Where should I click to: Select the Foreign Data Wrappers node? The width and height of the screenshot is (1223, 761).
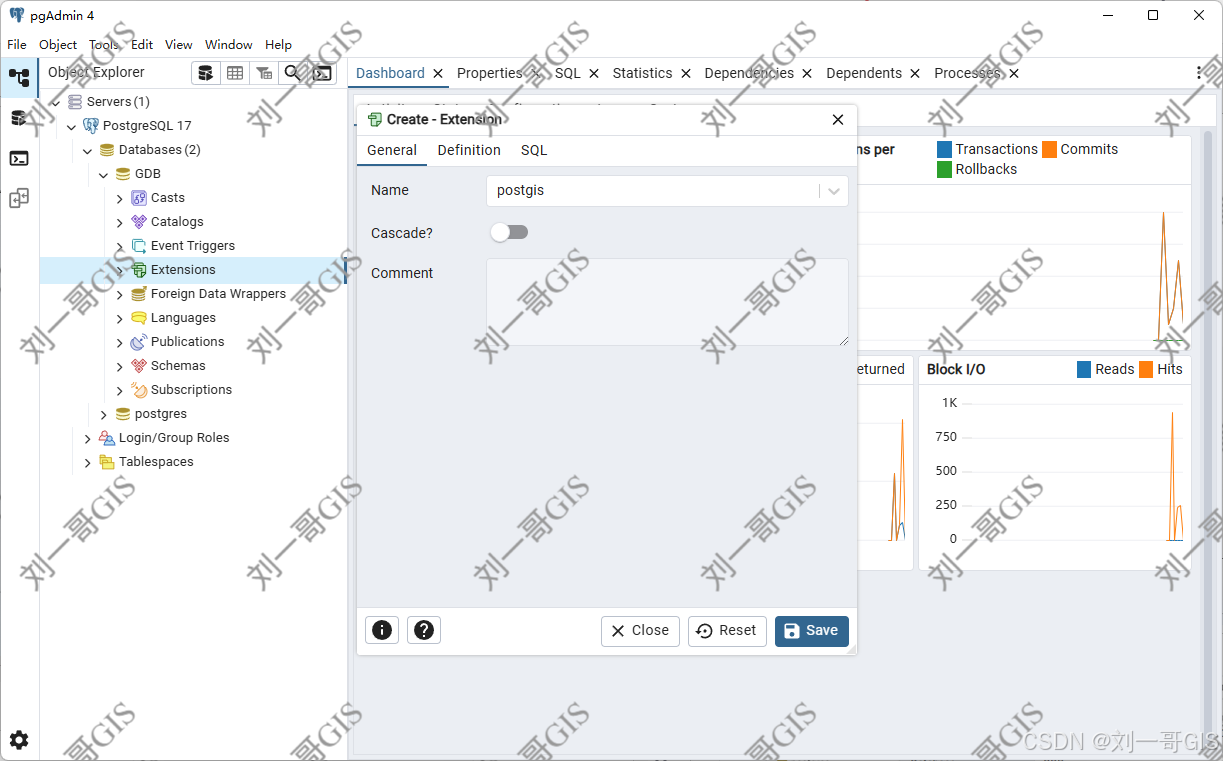218,294
